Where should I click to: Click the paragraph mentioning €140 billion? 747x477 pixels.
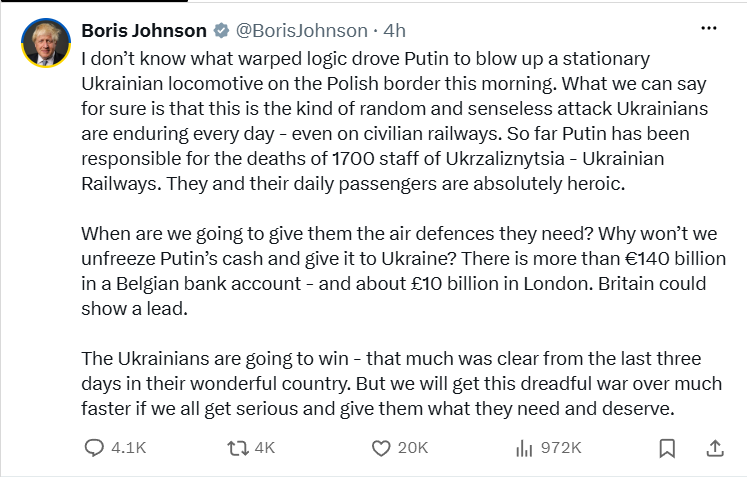pos(404,271)
